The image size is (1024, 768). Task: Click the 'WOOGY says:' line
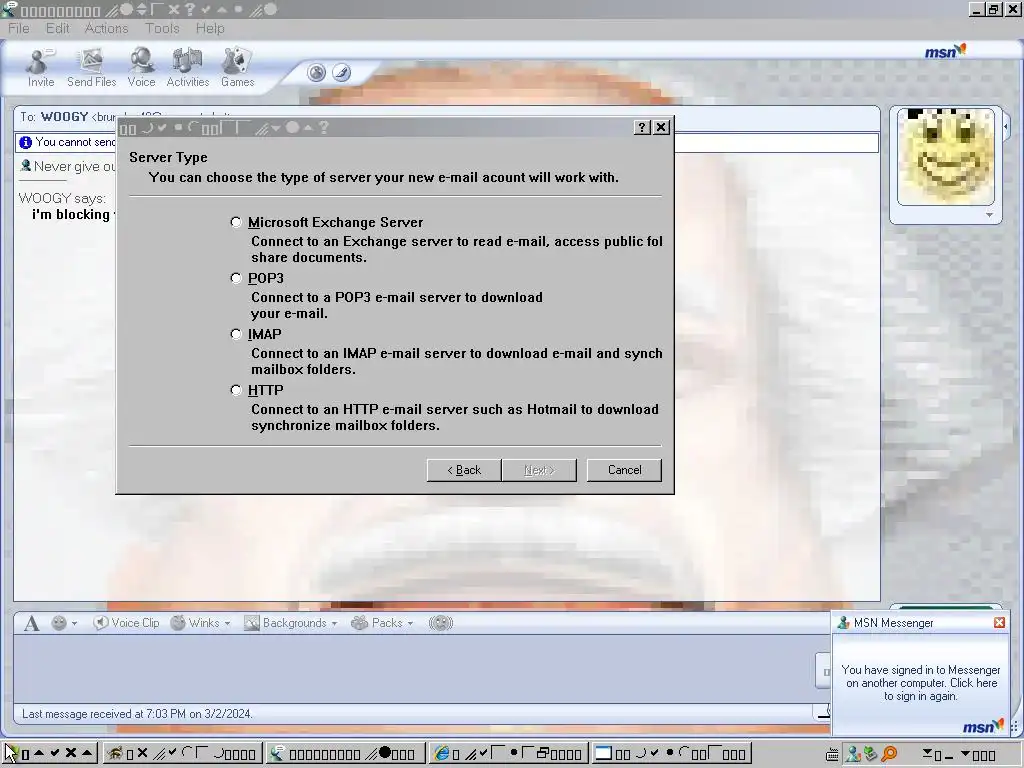tap(61, 199)
